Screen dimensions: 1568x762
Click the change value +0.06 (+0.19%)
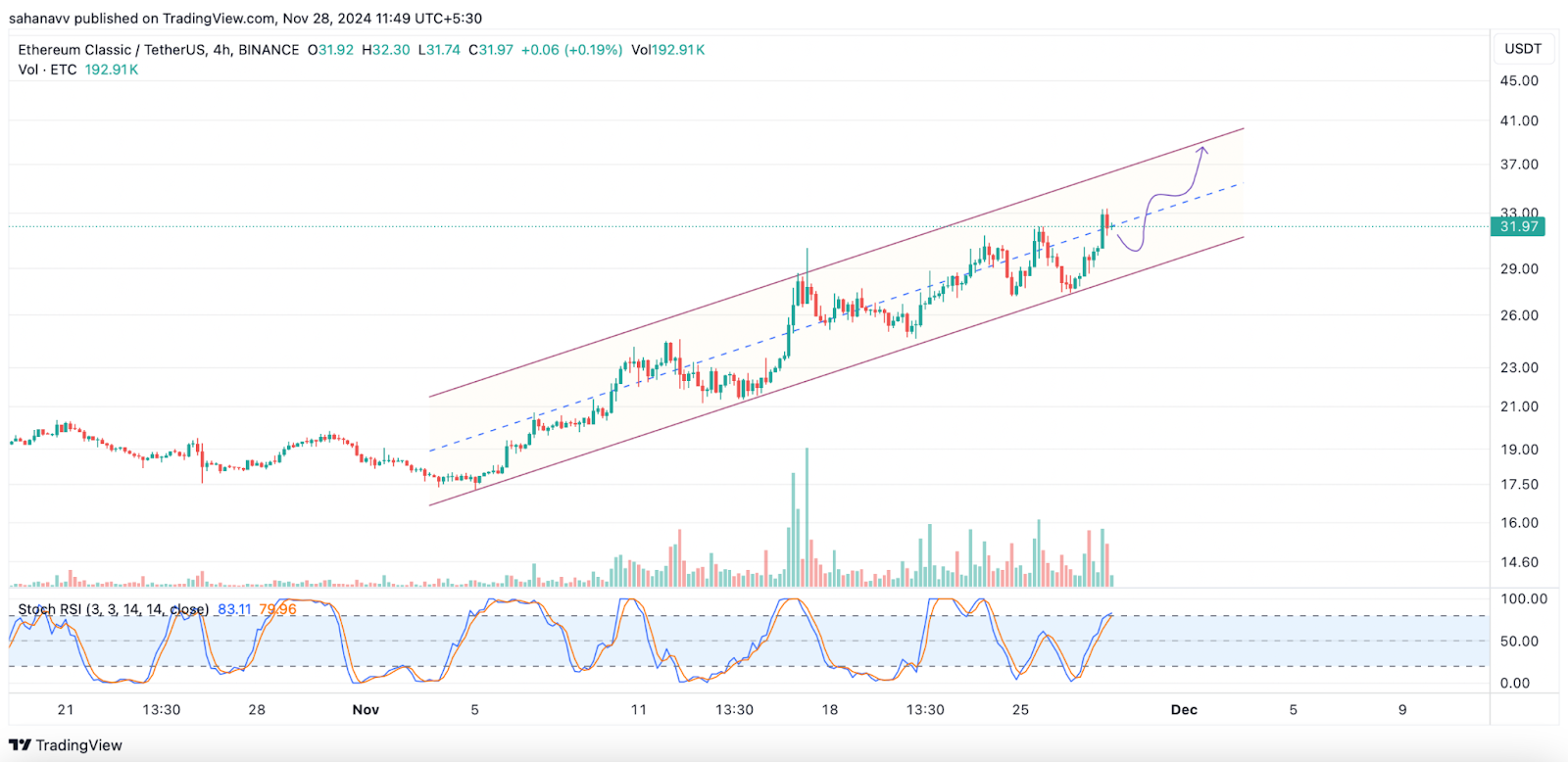[x=571, y=50]
